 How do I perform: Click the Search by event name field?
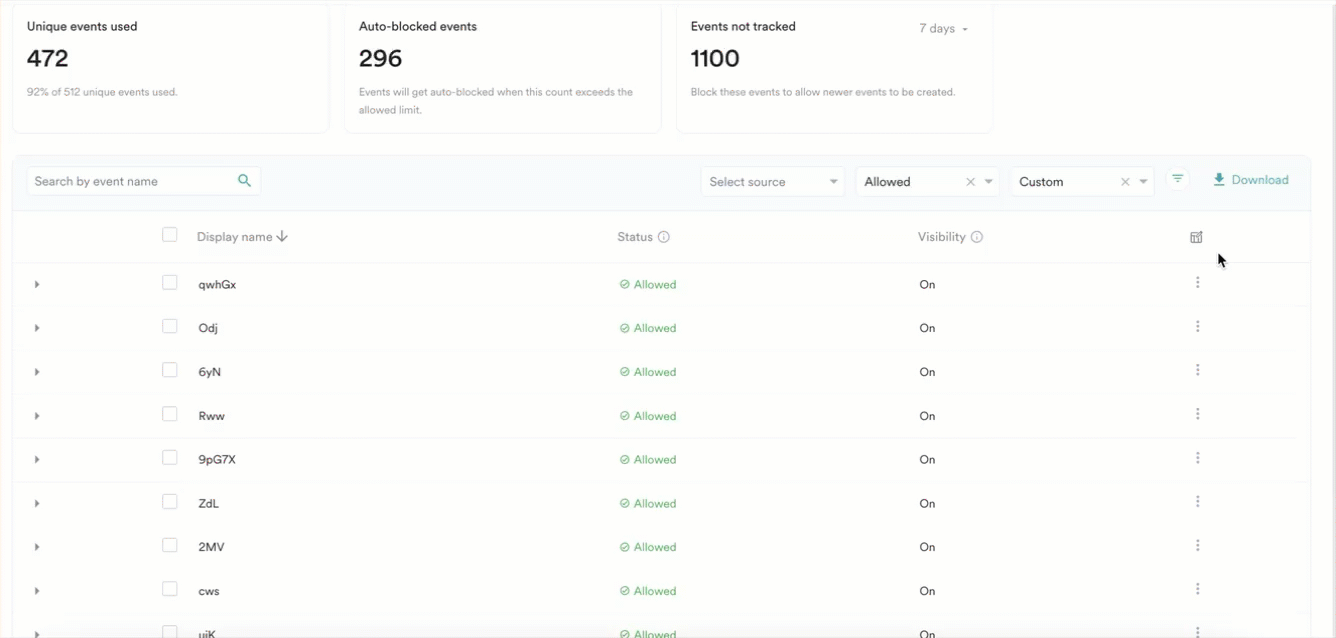[x=130, y=181]
